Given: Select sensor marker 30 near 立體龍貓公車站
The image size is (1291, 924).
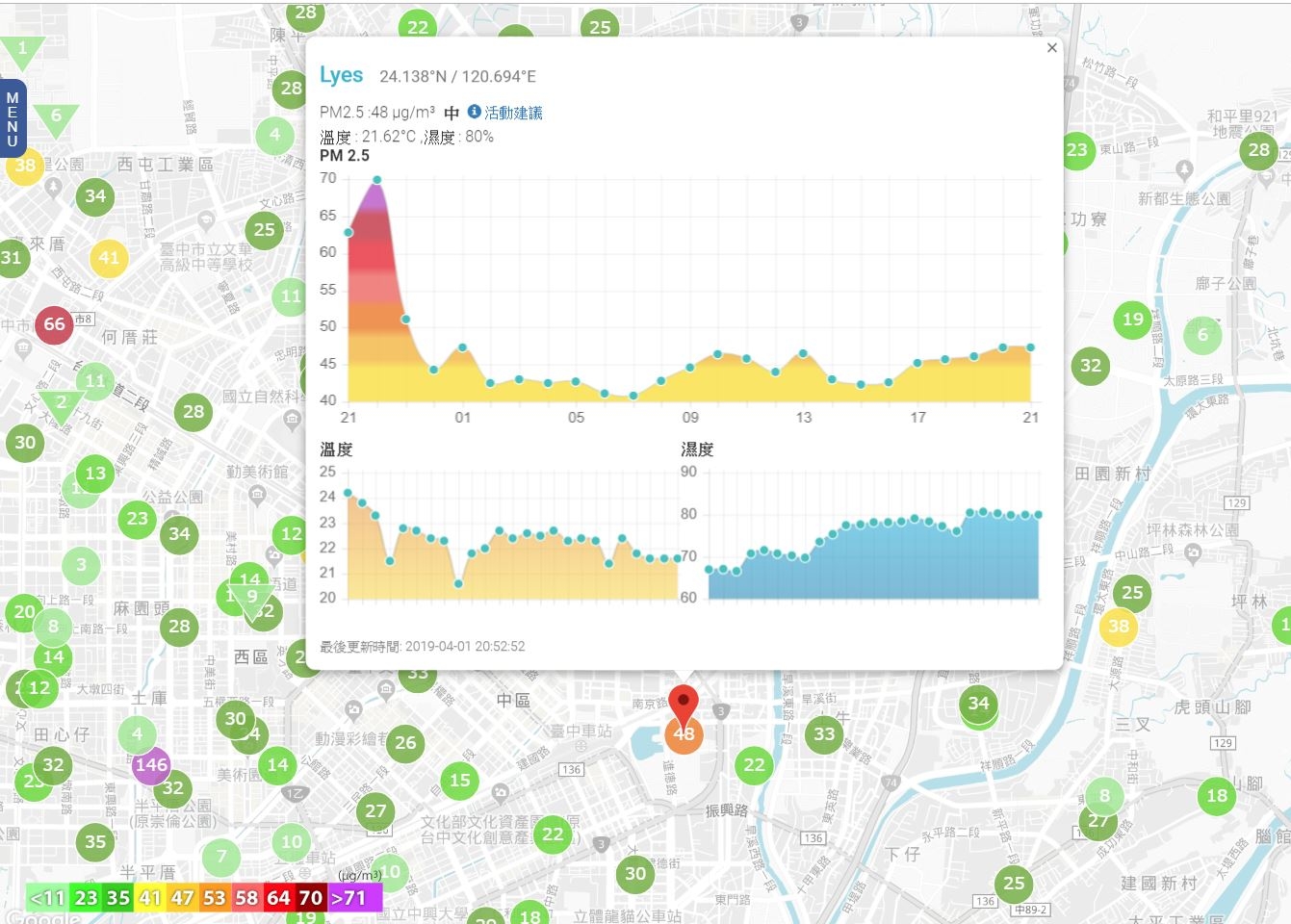Looking at the screenshot, I should [x=635, y=873].
